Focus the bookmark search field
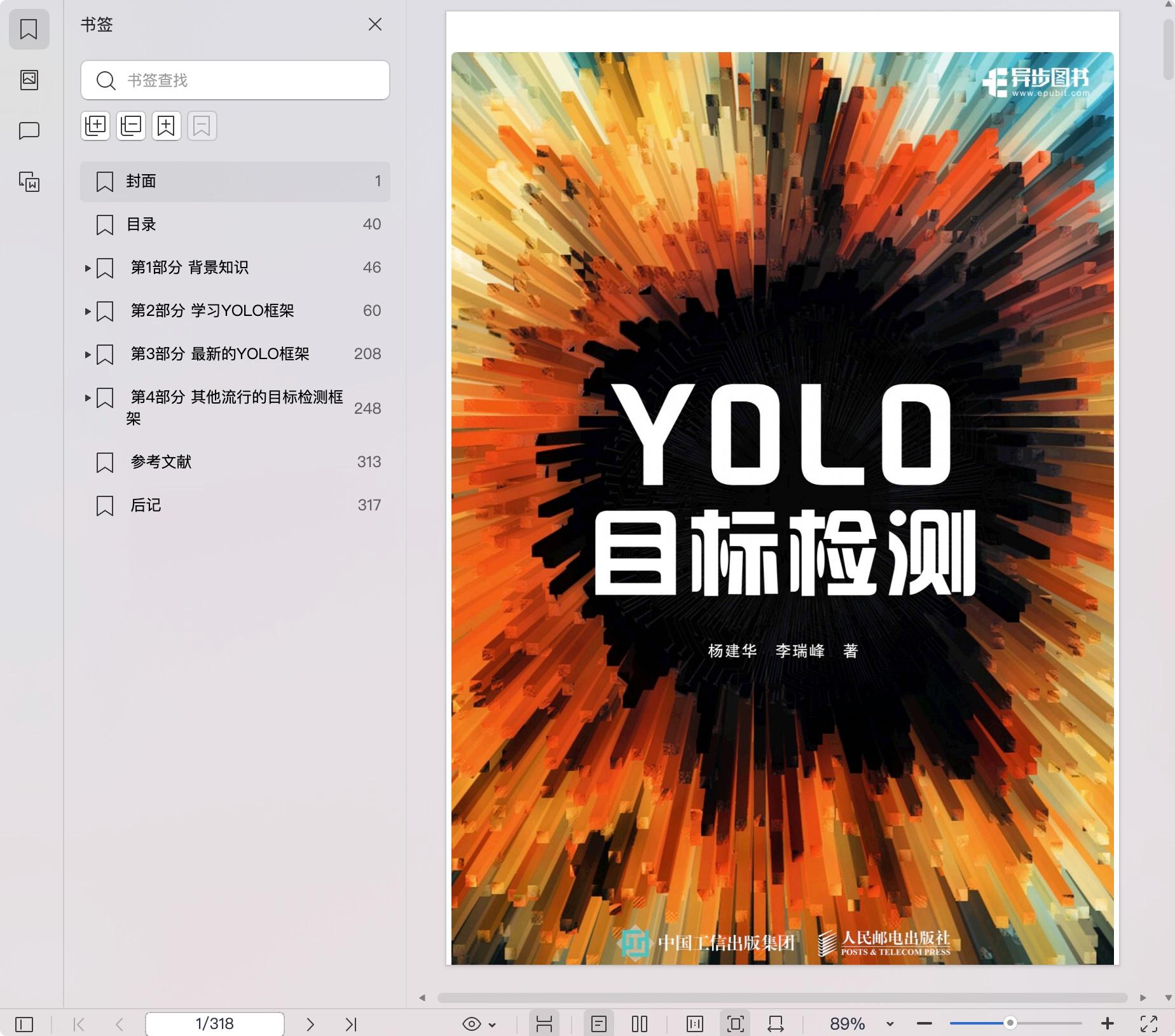 point(235,80)
